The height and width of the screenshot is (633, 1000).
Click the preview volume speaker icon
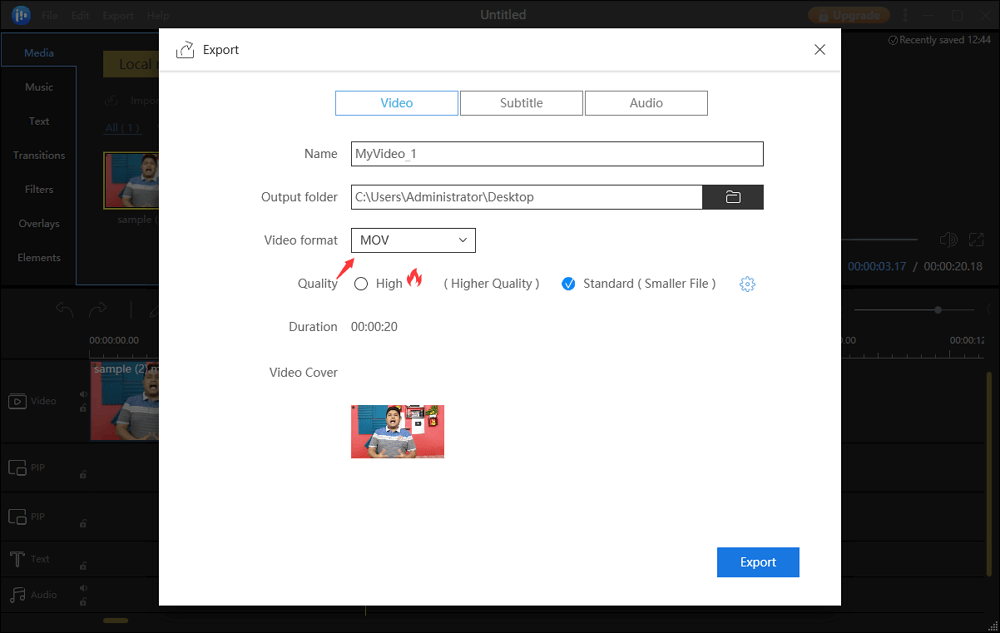click(948, 240)
